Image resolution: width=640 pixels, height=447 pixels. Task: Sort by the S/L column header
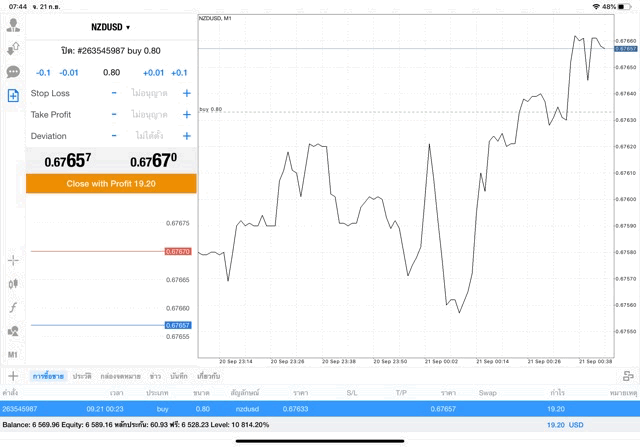coord(352,393)
